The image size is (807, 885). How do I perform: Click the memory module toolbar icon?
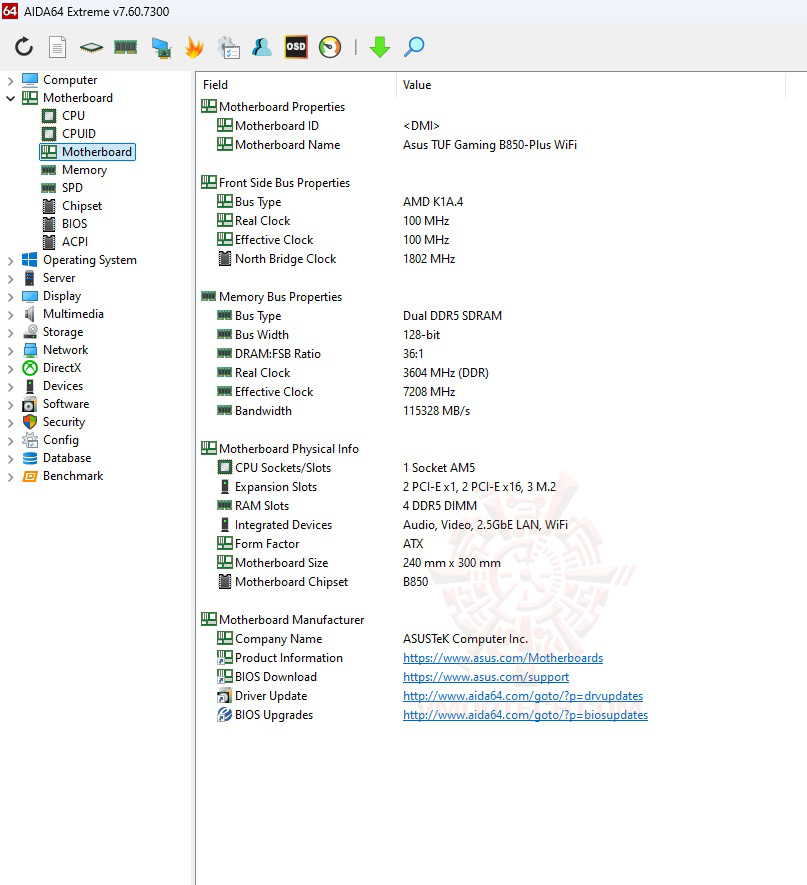125,47
